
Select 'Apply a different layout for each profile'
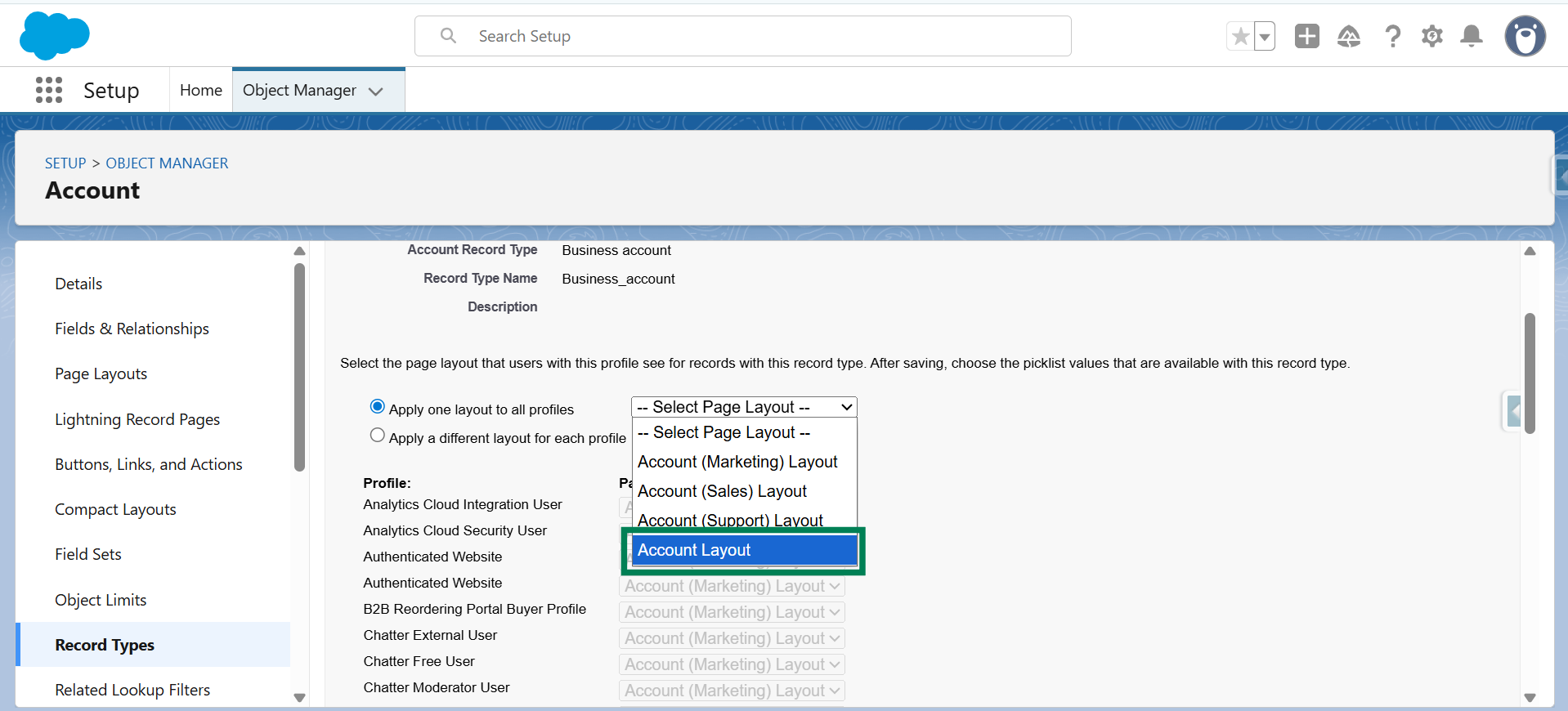pos(377,436)
